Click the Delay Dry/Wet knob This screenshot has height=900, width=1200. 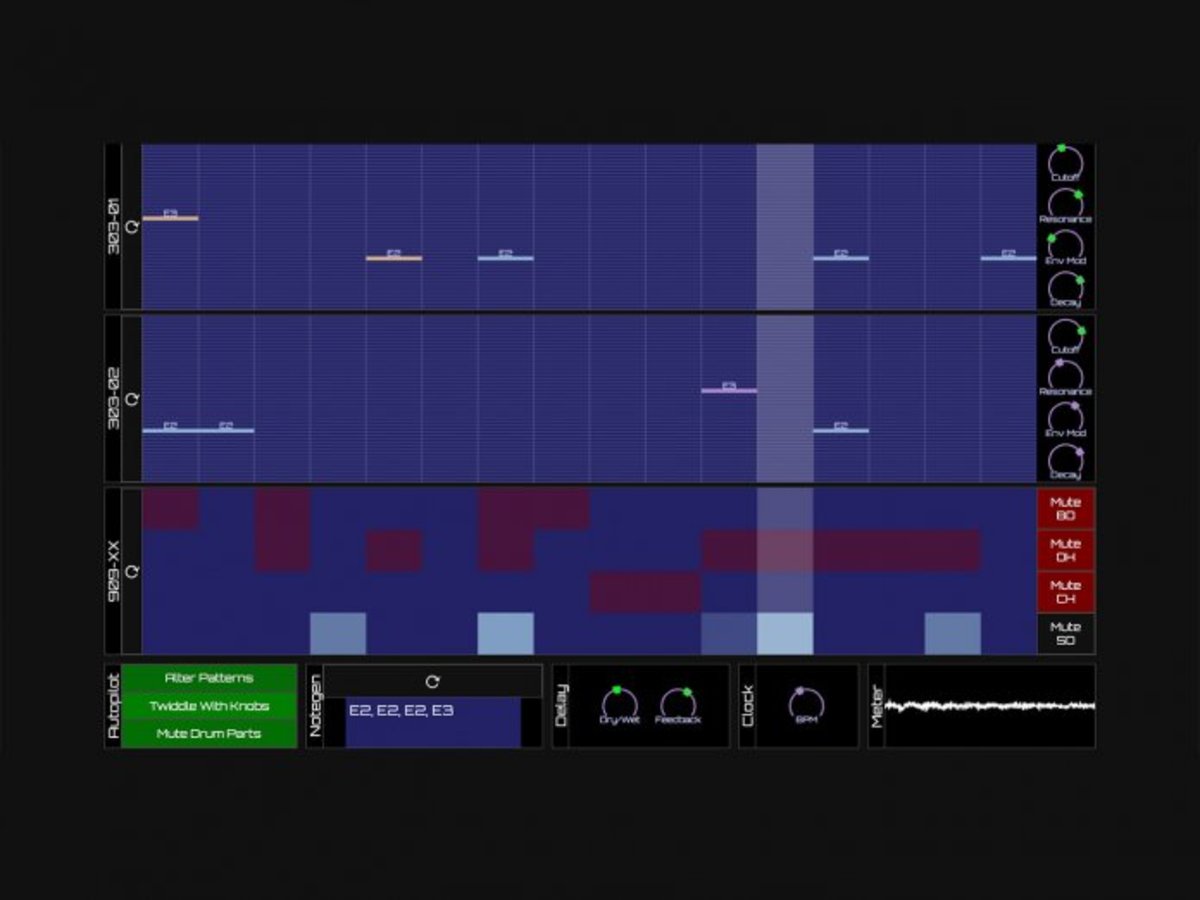(x=618, y=704)
